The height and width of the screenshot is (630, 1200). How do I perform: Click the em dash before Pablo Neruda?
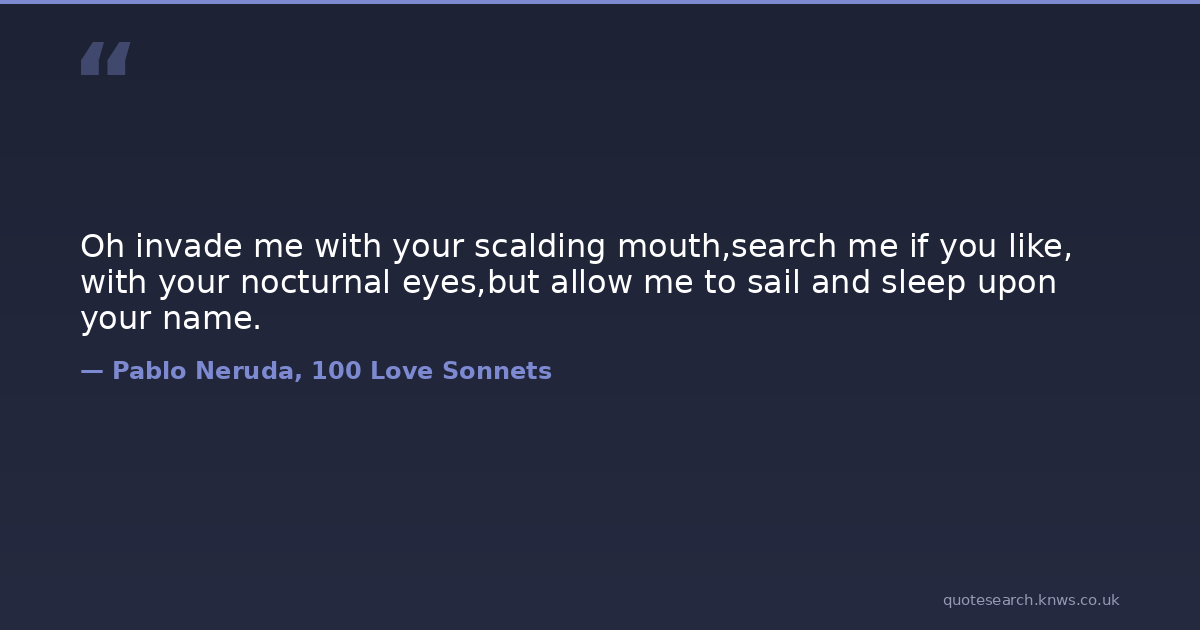tap(91, 371)
